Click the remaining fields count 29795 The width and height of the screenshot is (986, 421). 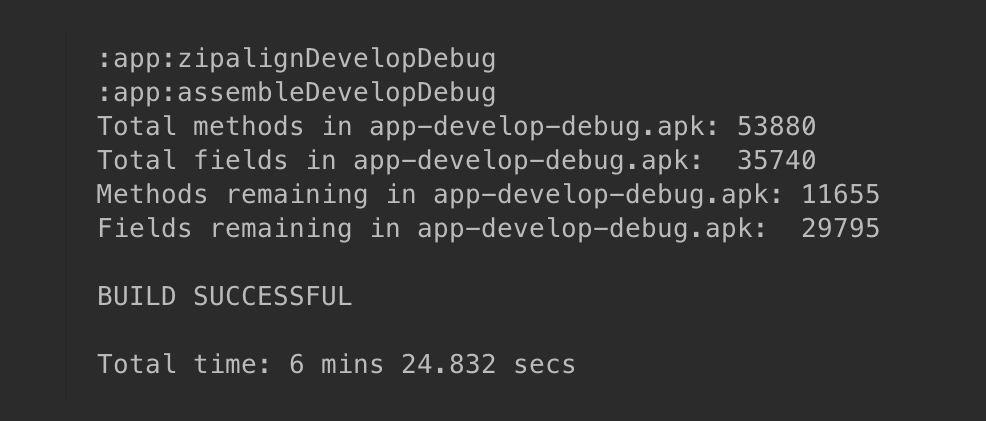click(840, 229)
